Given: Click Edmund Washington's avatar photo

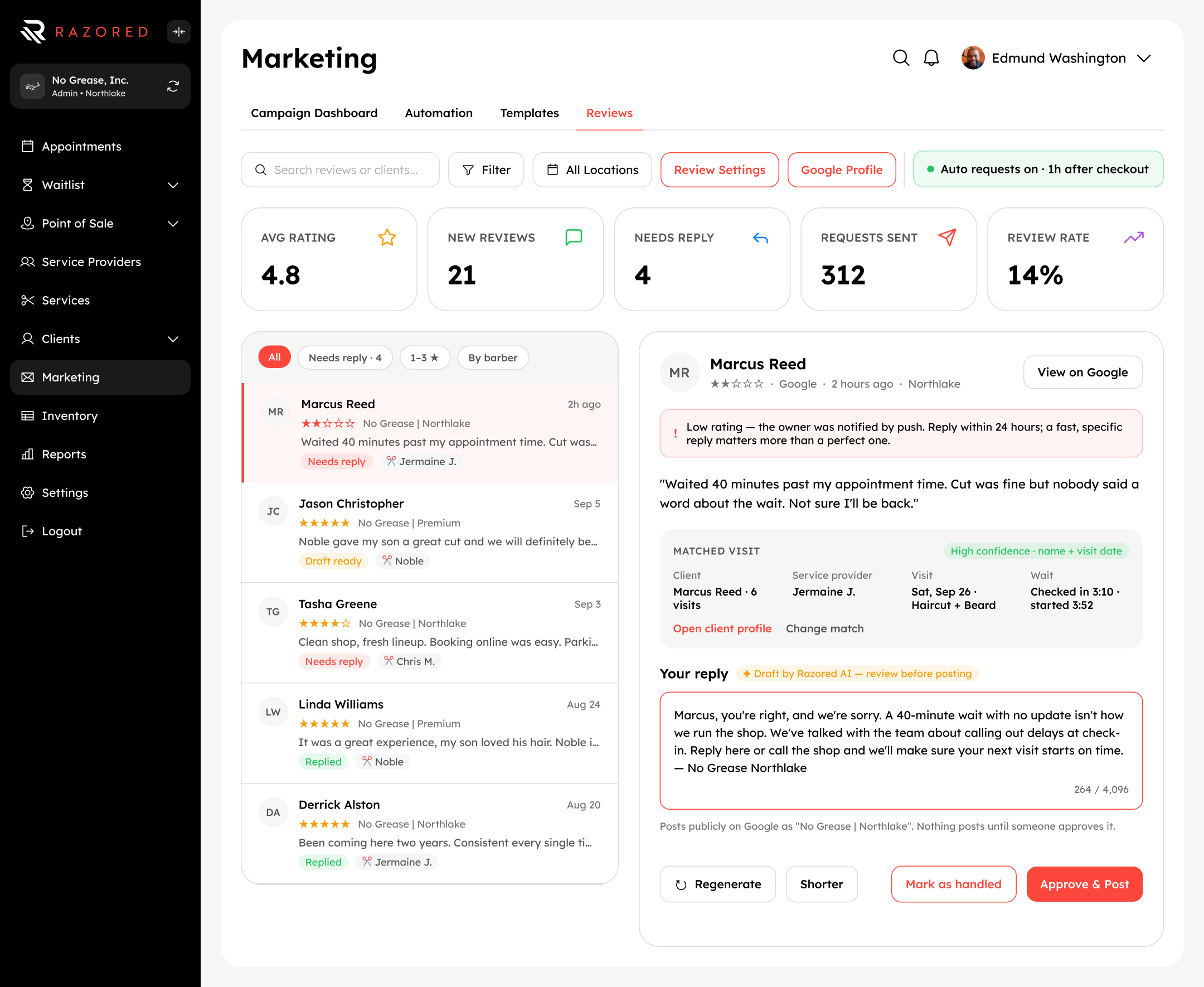Looking at the screenshot, I should [972, 58].
